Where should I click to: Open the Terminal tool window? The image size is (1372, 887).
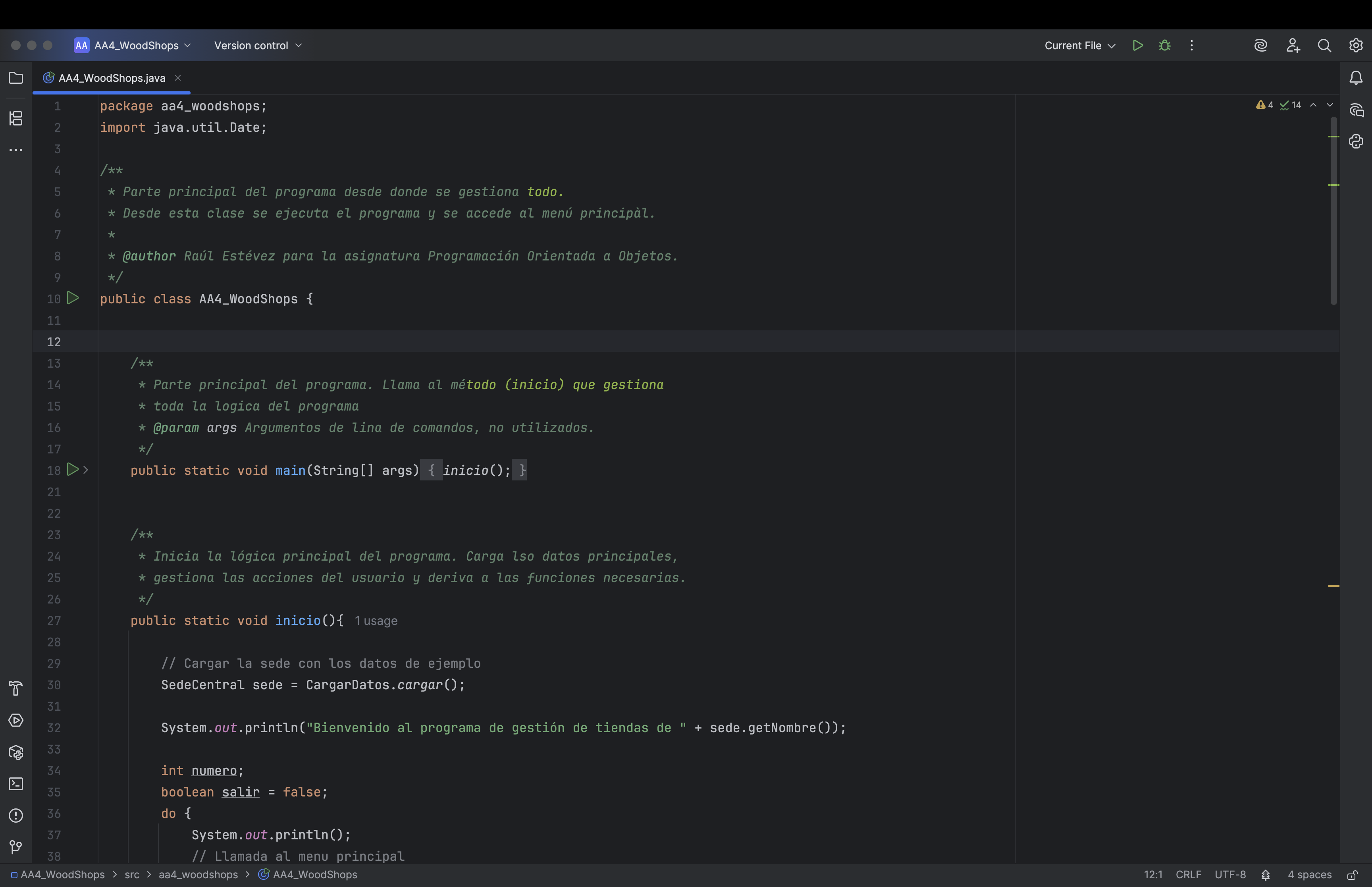pyautogui.click(x=15, y=784)
